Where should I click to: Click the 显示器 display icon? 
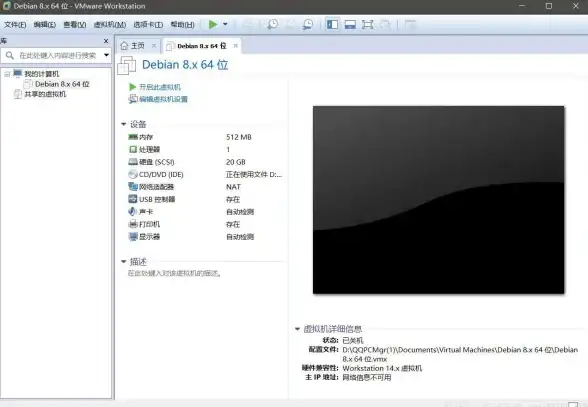(x=133, y=236)
